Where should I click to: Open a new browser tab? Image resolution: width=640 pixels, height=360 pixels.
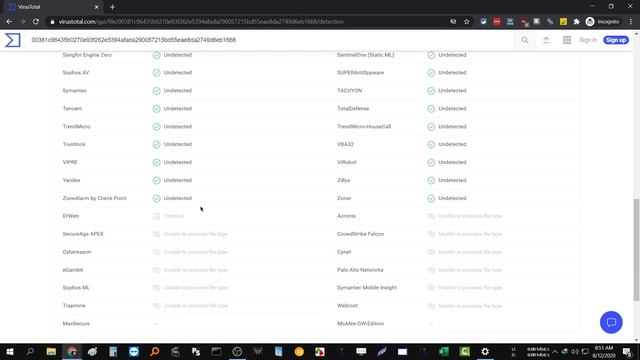tap(112, 7)
